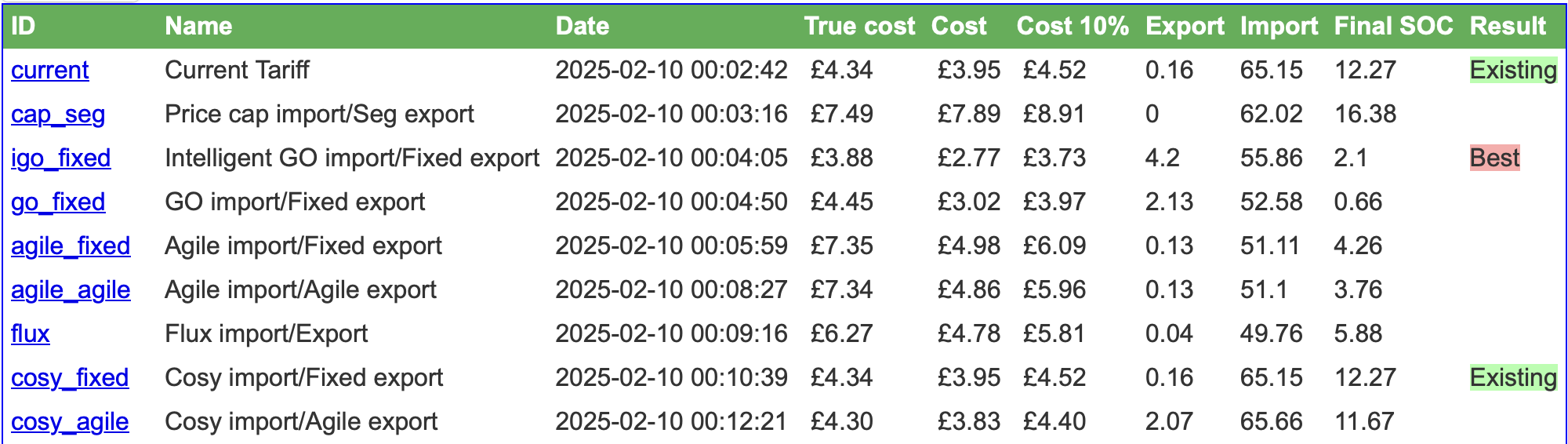
Task: Click the Existing badge in cosy_fixed row
Action: pos(1513,378)
